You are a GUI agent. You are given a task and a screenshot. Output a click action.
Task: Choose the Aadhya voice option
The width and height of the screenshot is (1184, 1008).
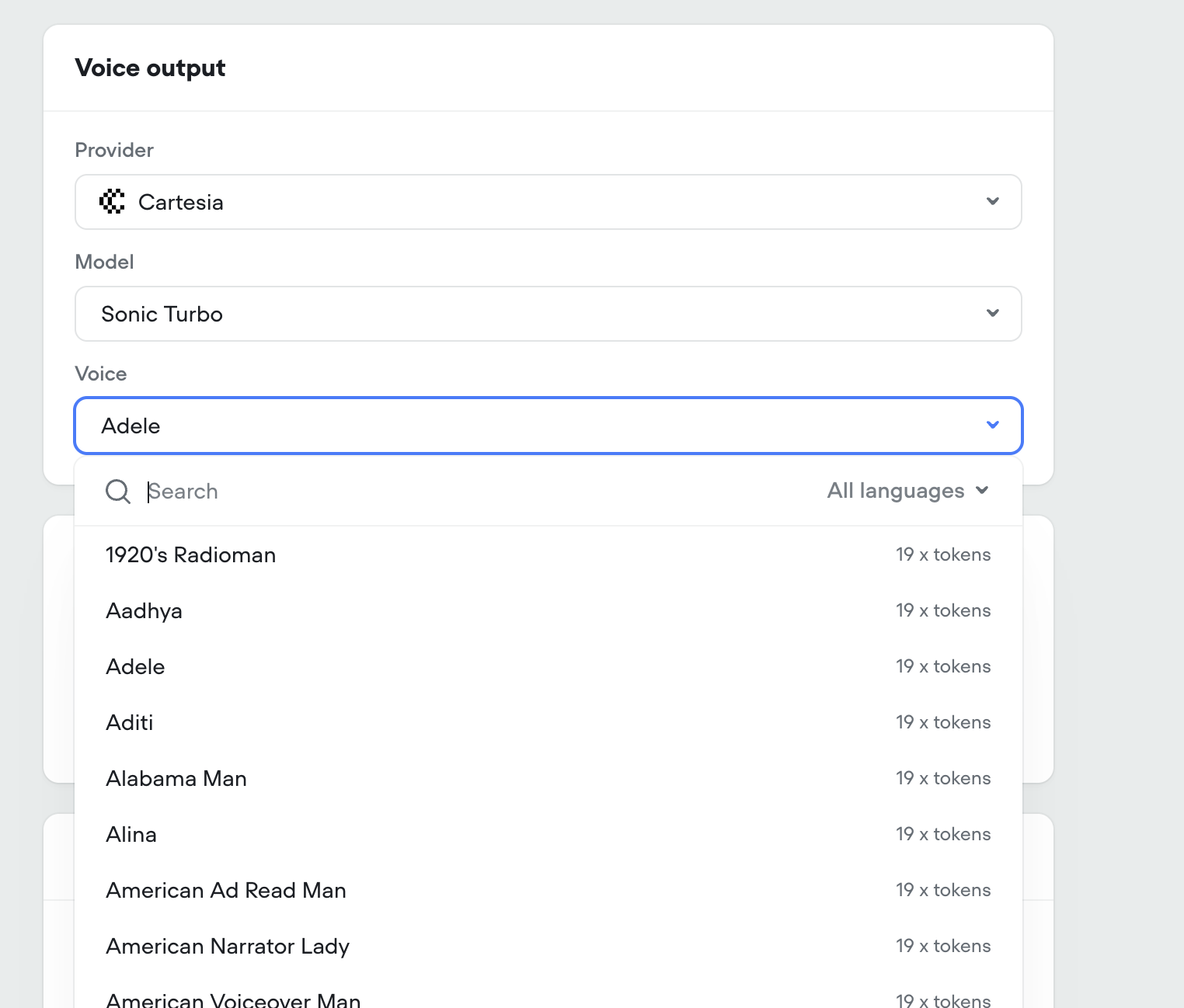click(145, 611)
